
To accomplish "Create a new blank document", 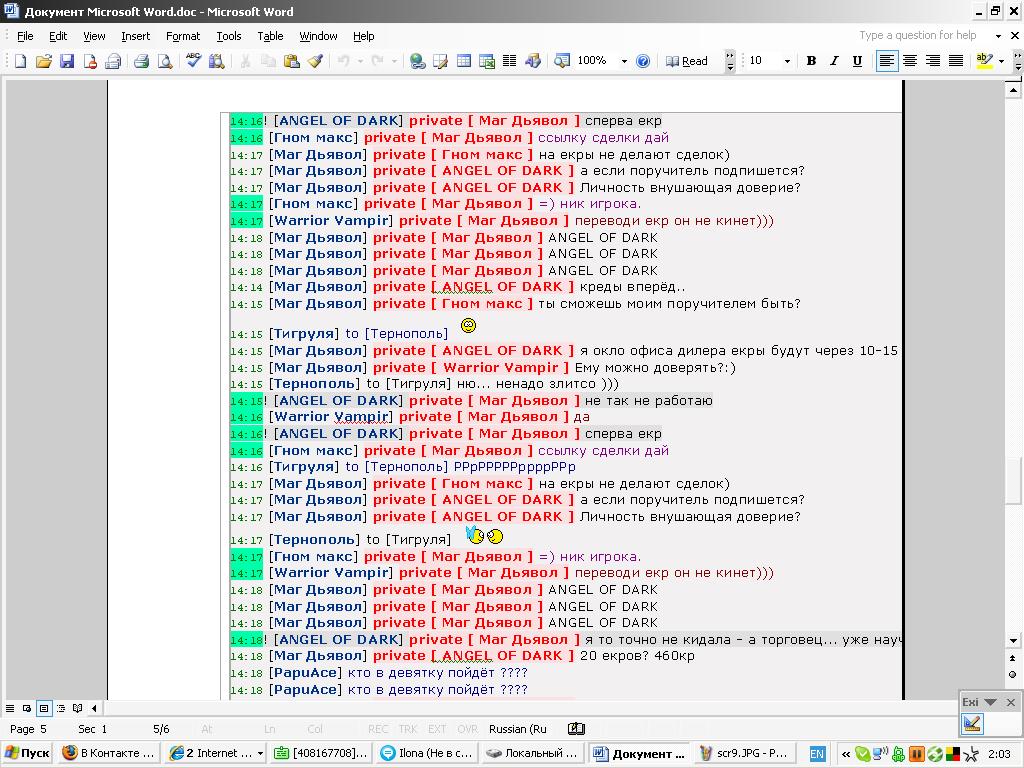I will (21, 61).
